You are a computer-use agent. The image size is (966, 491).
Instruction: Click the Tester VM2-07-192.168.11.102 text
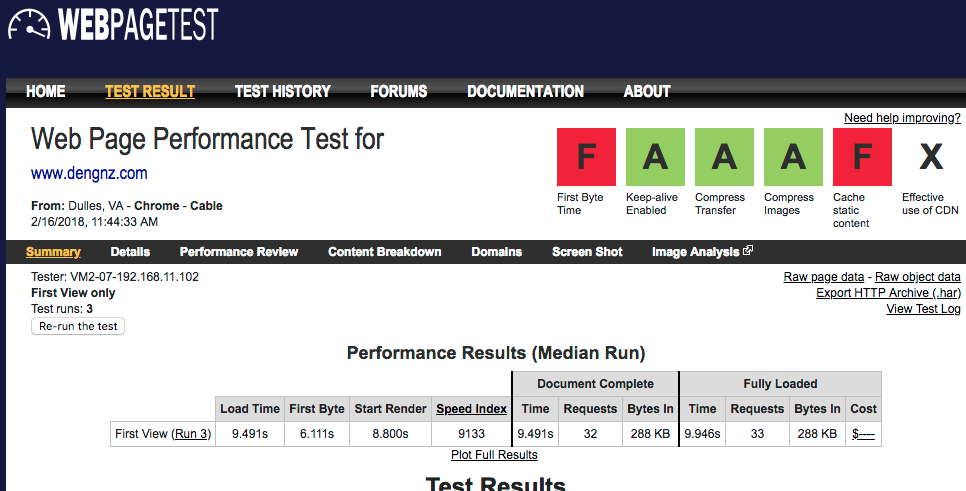(x=115, y=277)
